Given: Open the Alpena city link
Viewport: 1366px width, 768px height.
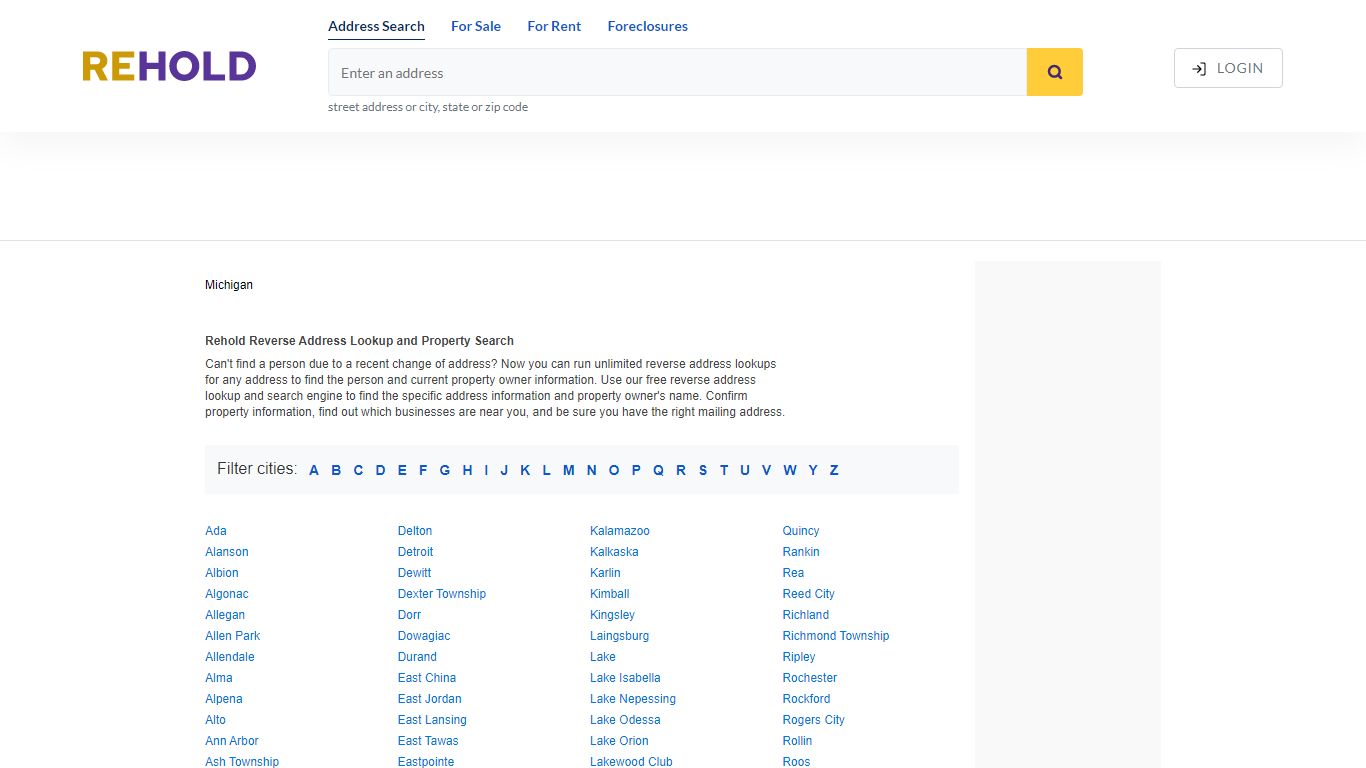Looking at the screenshot, I should pos(224,699).
